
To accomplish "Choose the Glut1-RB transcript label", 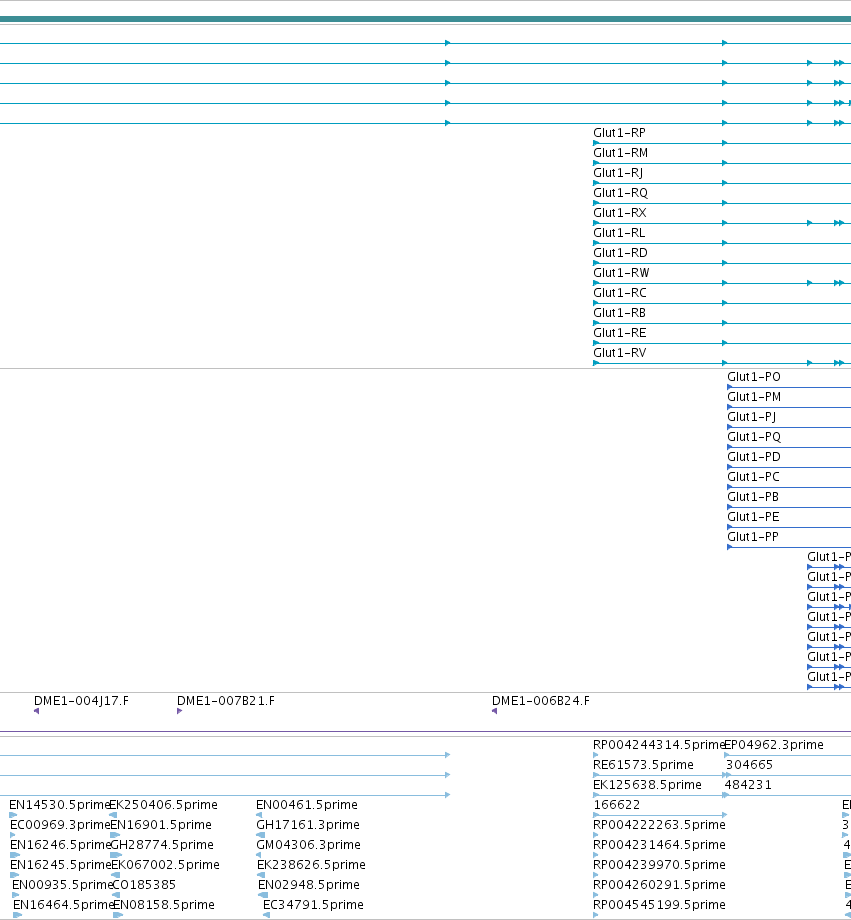I will (619, 313).
